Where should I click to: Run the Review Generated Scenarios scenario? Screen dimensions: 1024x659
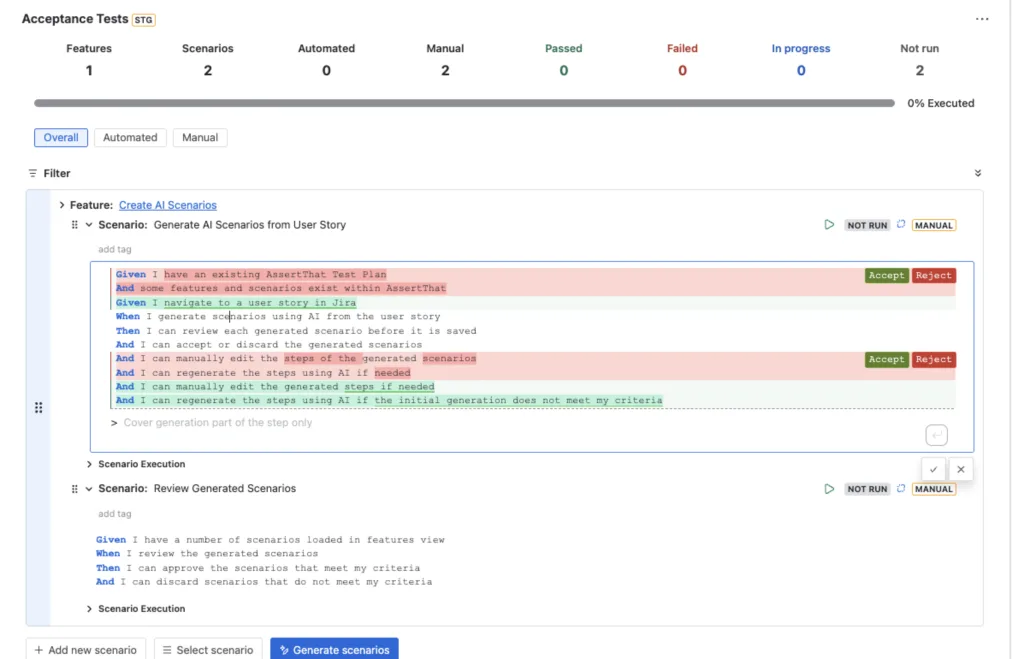pyautogui.click(x=829, y=489)
